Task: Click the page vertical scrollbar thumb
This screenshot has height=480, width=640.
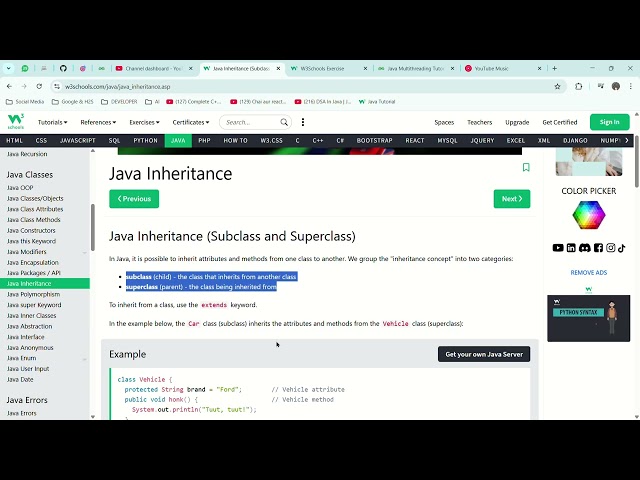Action: [x=637, y=161]
